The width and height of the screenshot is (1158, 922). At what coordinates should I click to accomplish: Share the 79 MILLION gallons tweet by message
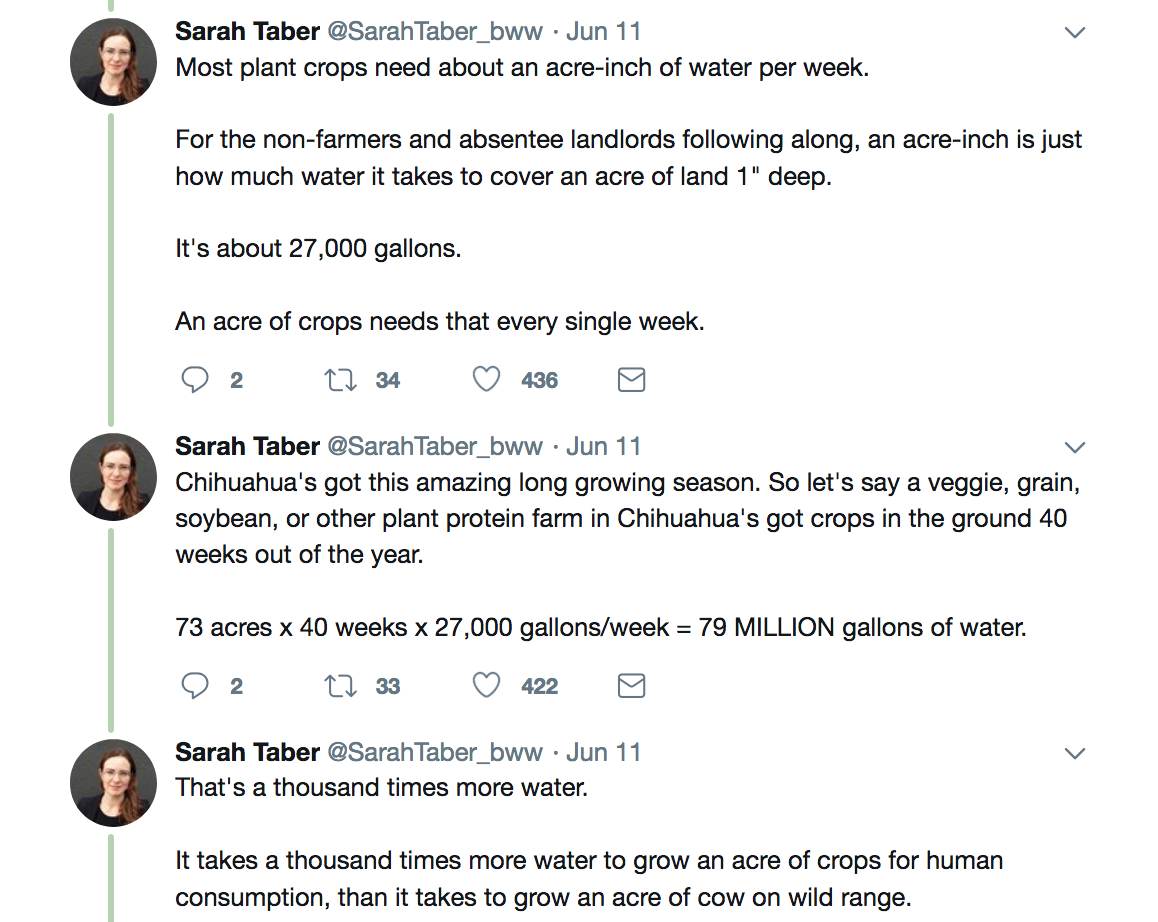631,686
